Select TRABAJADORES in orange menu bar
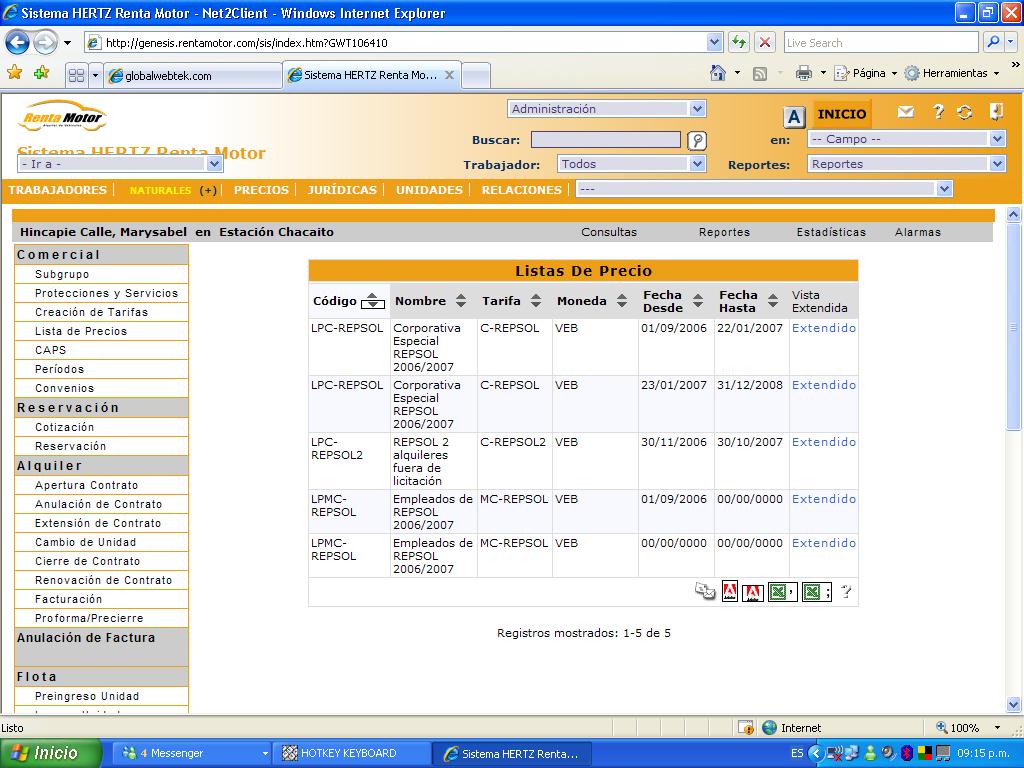The image size is (1024, 768). [57, 190]
